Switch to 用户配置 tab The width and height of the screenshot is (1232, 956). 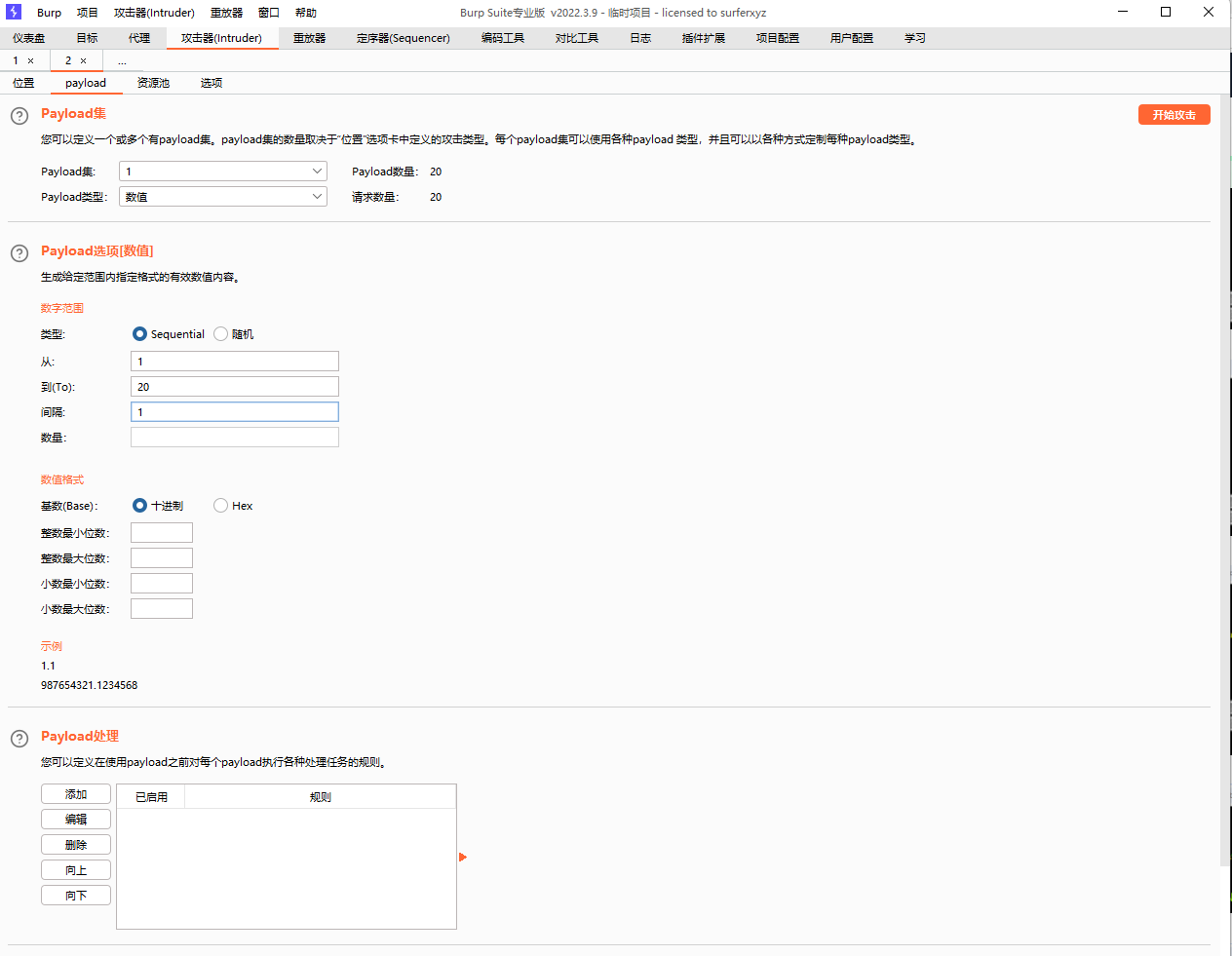pos(852,38)
